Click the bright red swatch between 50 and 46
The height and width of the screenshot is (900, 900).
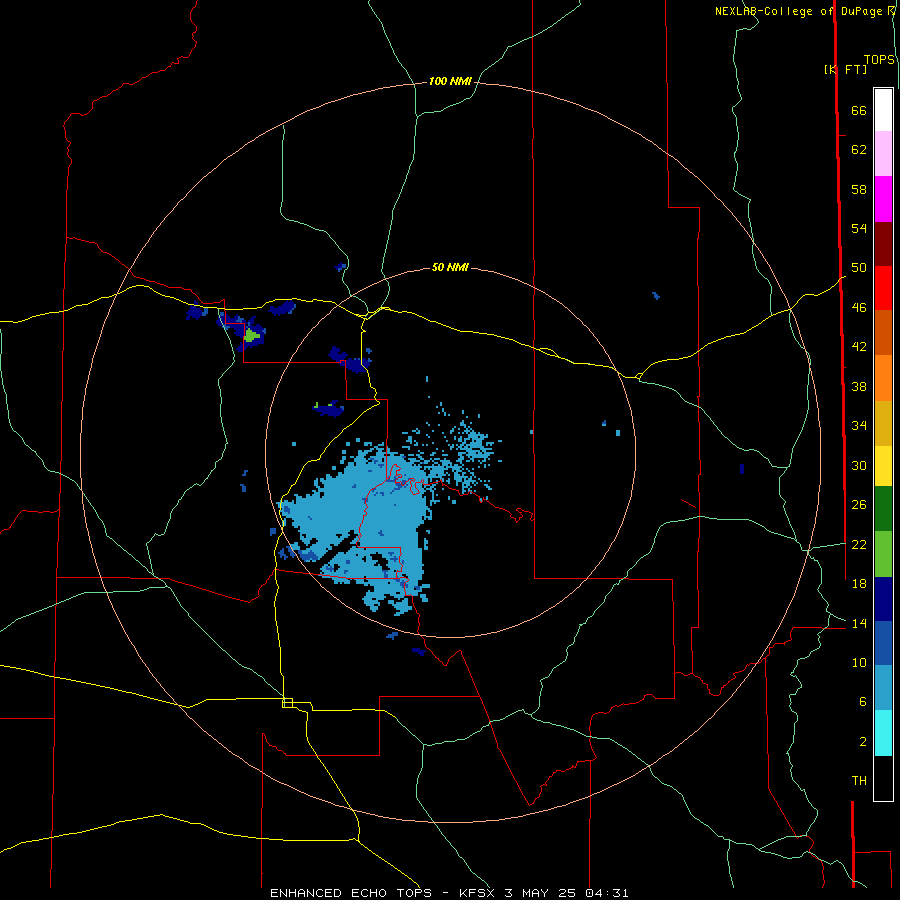[x=883, y=288]
